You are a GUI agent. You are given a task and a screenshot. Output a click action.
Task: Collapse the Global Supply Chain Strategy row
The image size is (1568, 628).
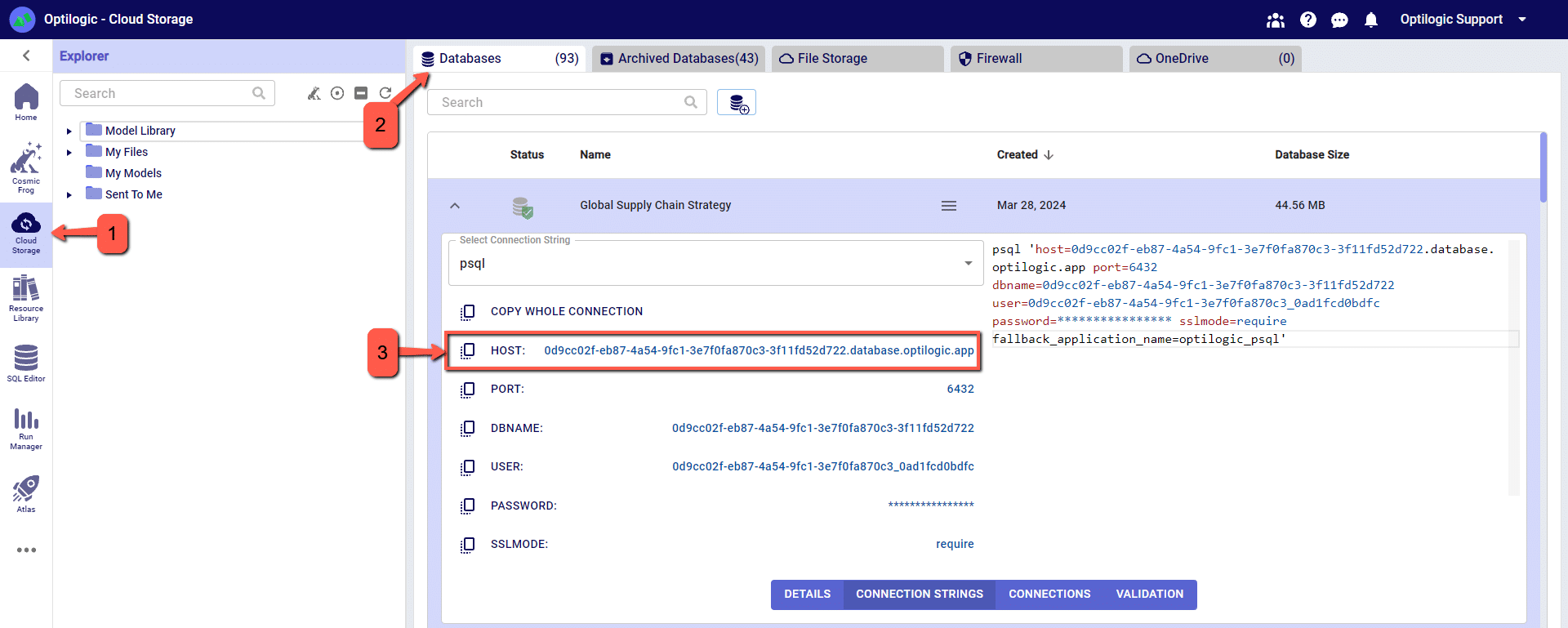[455, 206]
